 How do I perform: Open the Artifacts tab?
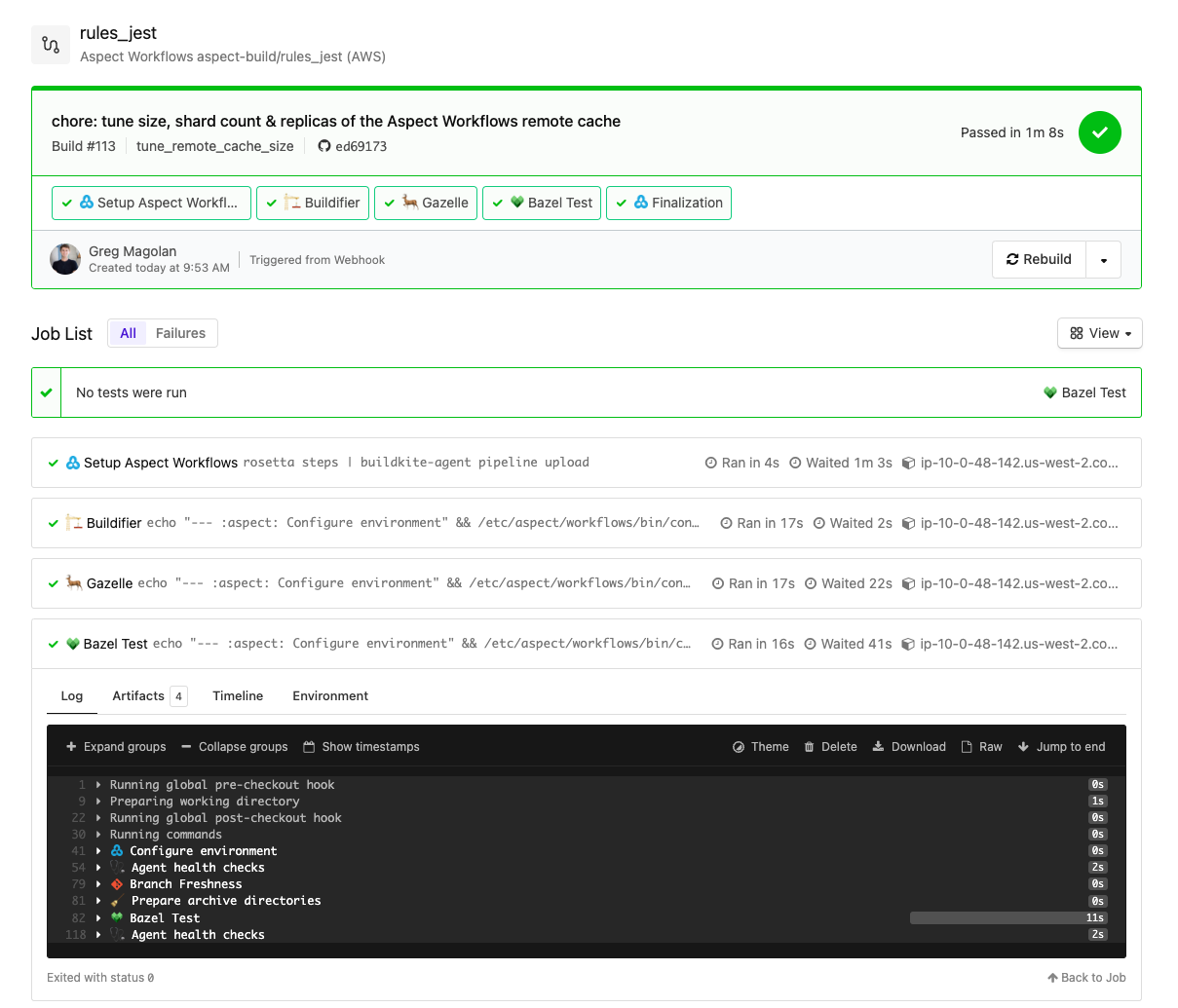tap(149, 696)
